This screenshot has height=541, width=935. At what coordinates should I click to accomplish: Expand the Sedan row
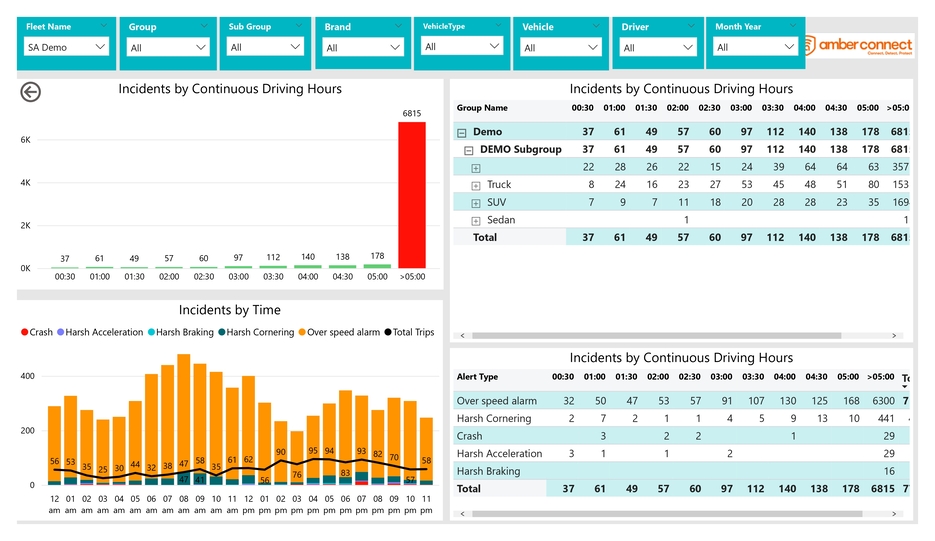[x=476, y=220]
